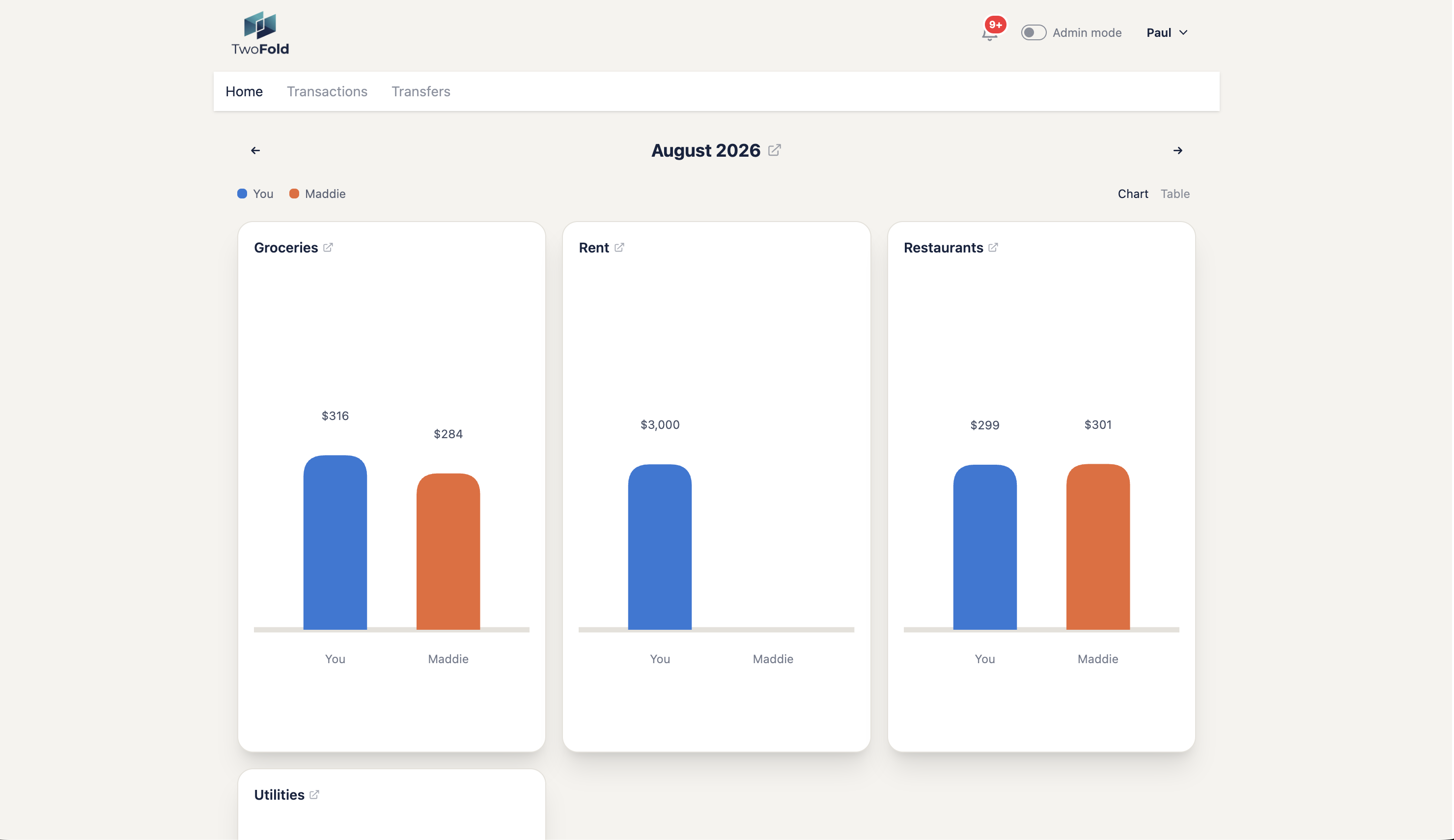
Task: Go to previous month arrow
Action: (255, 151)
